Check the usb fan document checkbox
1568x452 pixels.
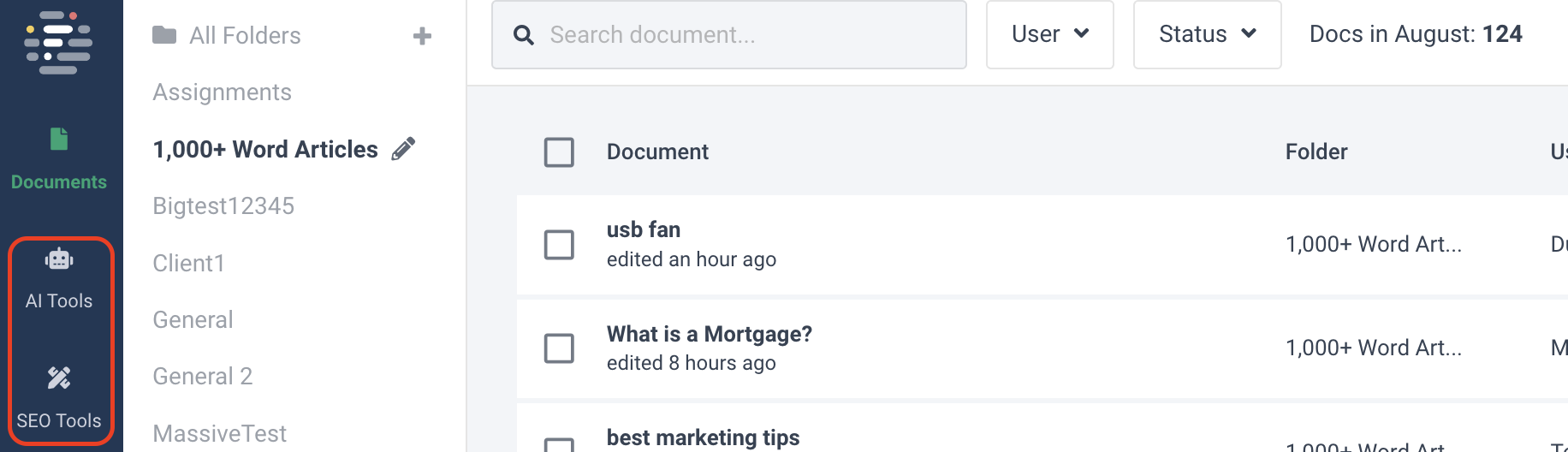click(x=559, y=245)
